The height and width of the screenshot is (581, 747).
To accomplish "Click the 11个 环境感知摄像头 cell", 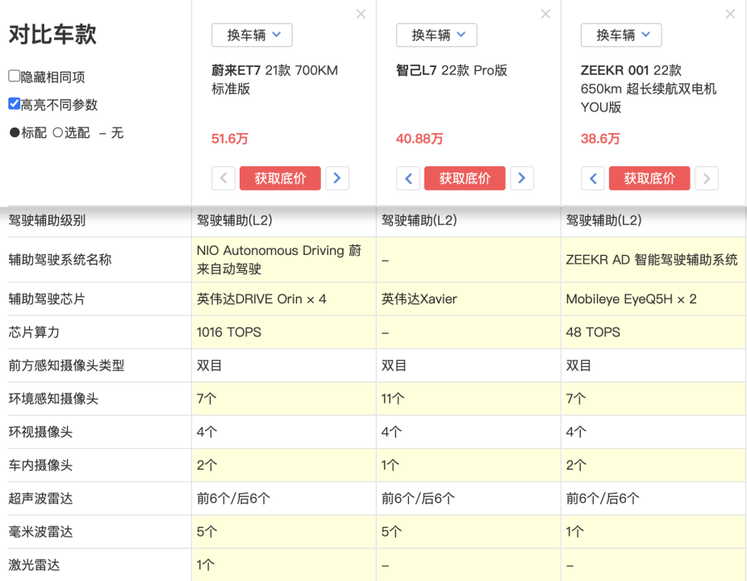I will [x=468, y=399].
